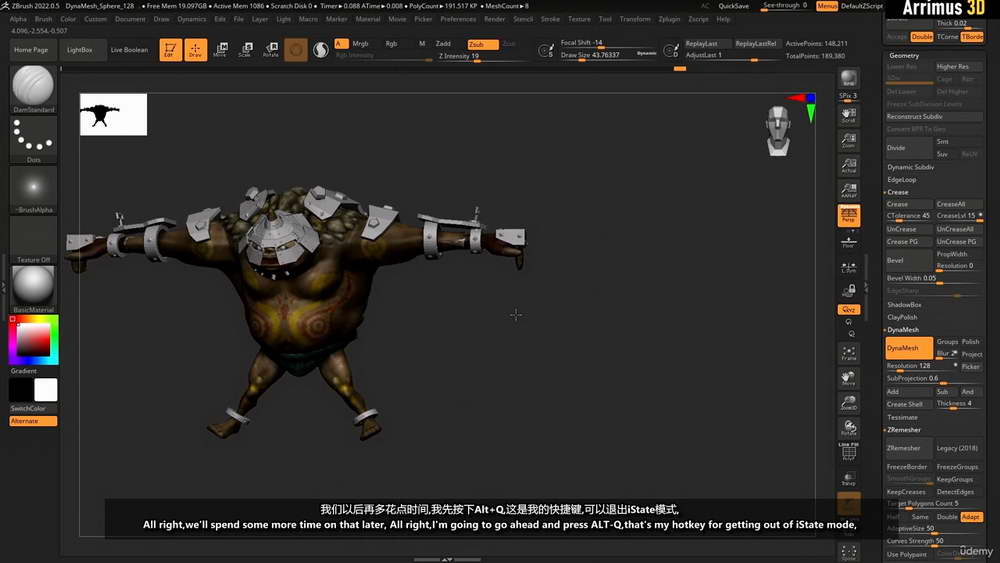The width and height of the screenshot is (1000, 563).
Task: Open the Zplugin menu
Action: pyautogui.click(x=669, y=19)
